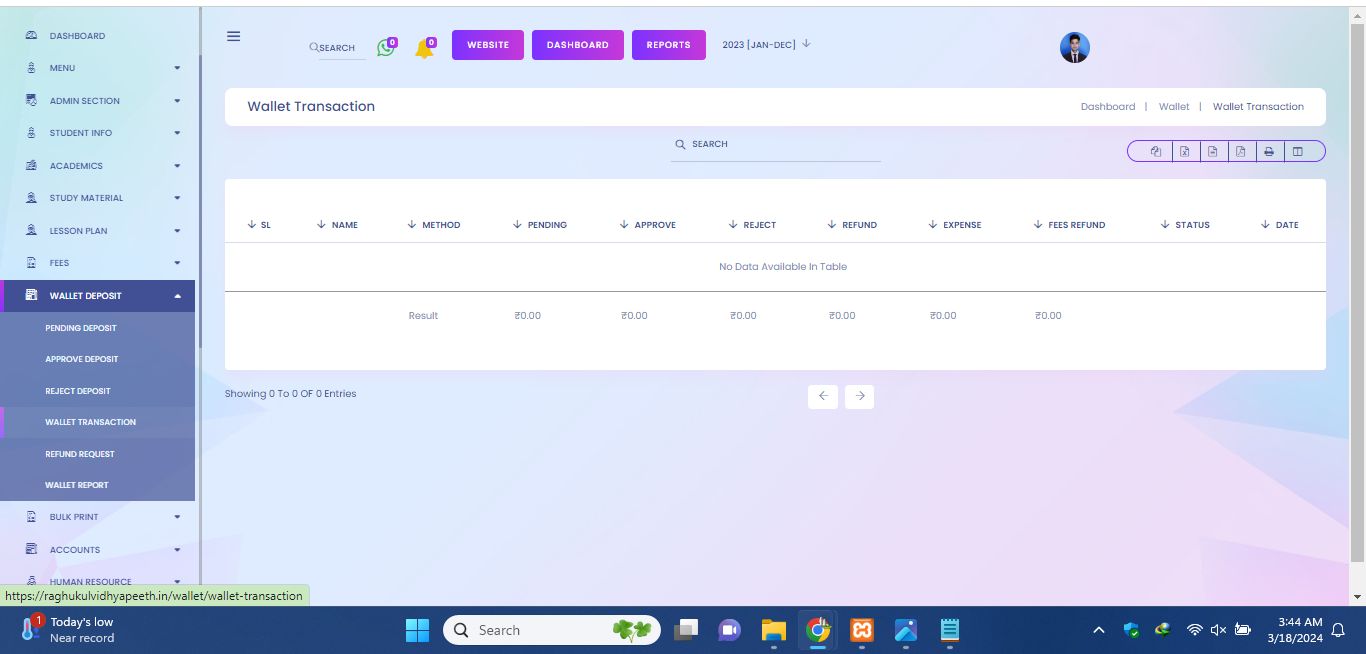
Task: Click the Reports button
Action: point(668,45)
